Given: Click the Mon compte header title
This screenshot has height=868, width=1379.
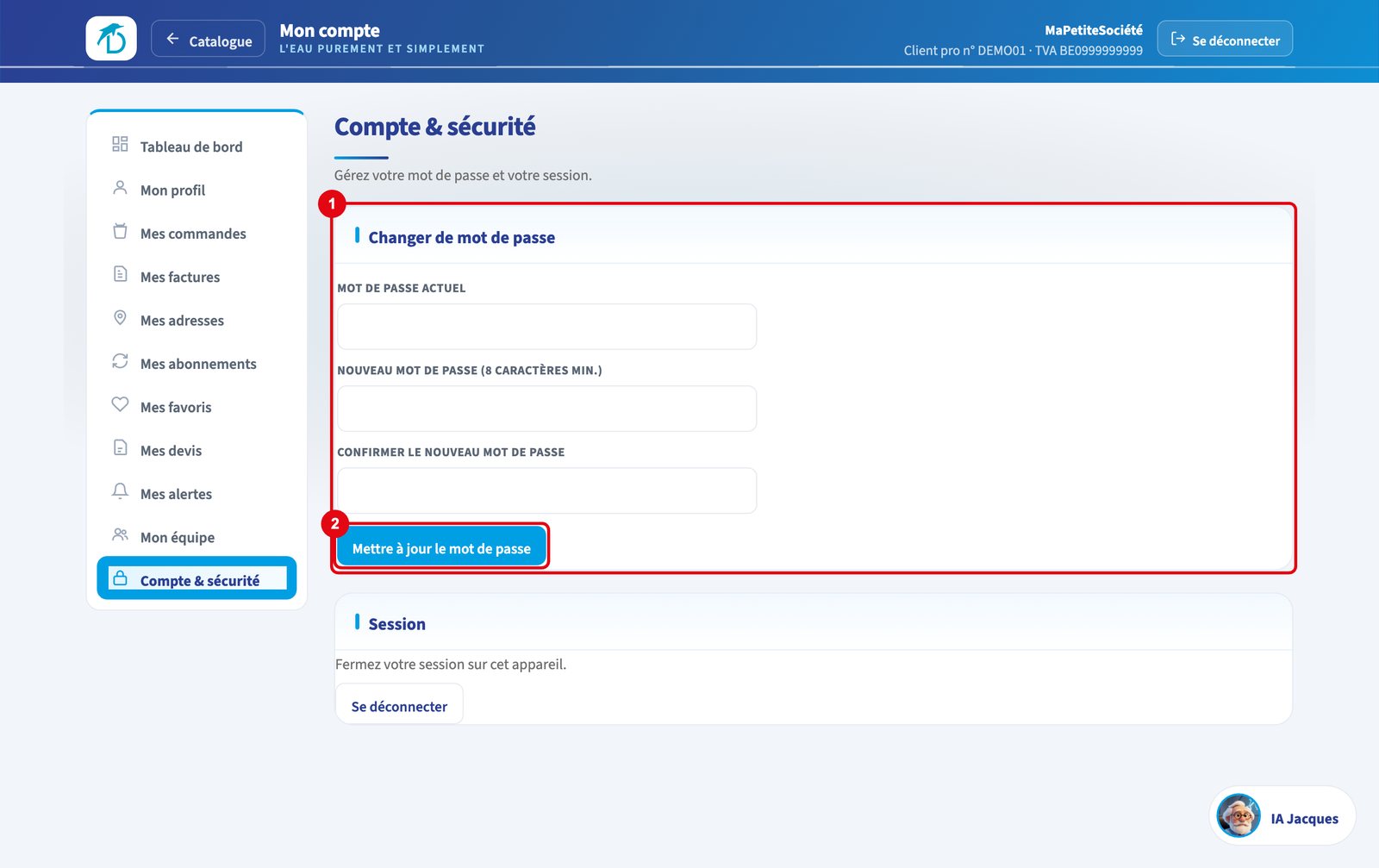Looking at the screenshot, I should [x=329, y=31].
